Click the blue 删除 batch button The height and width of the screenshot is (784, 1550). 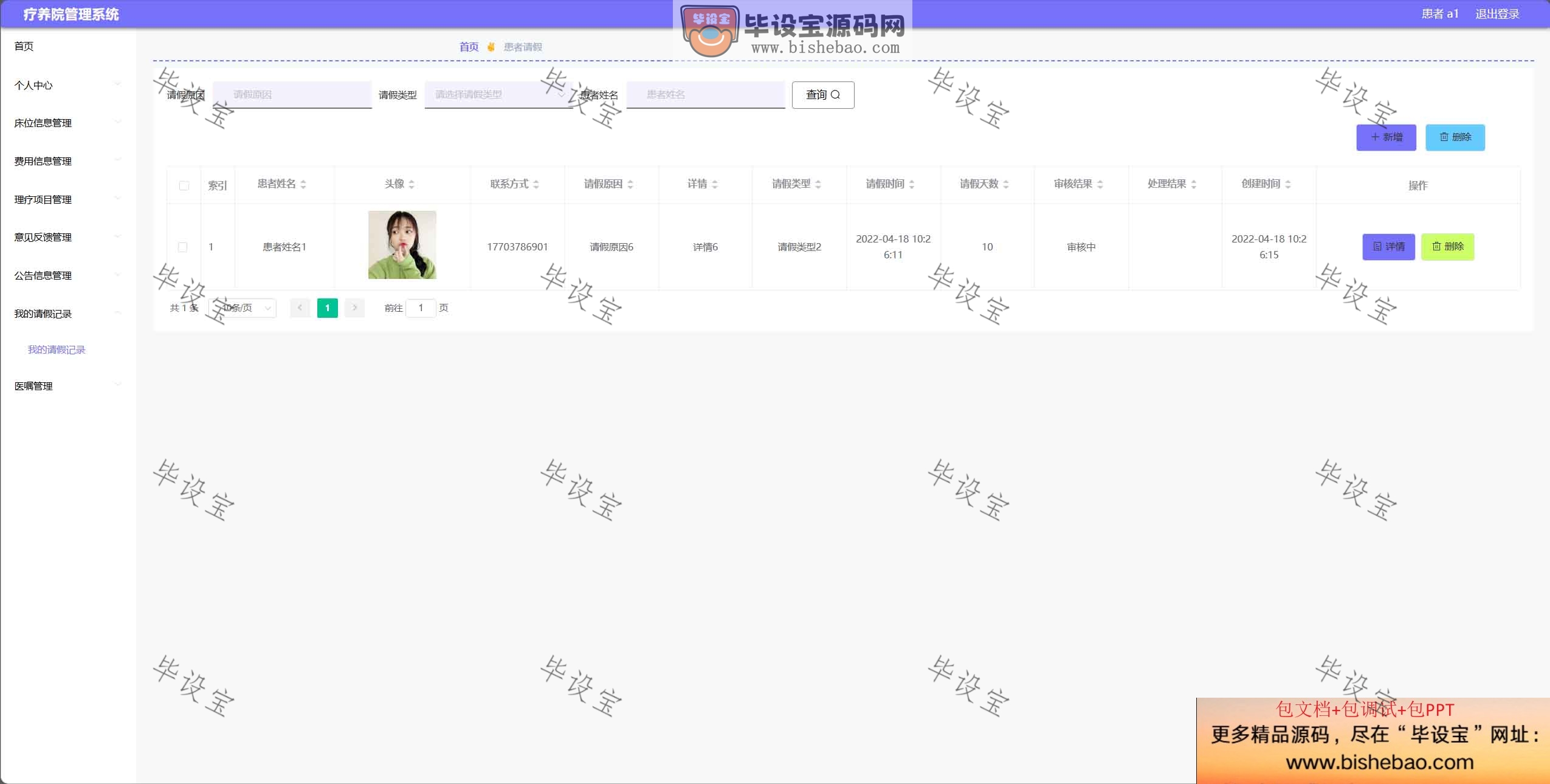click(x=1455, y=137)
